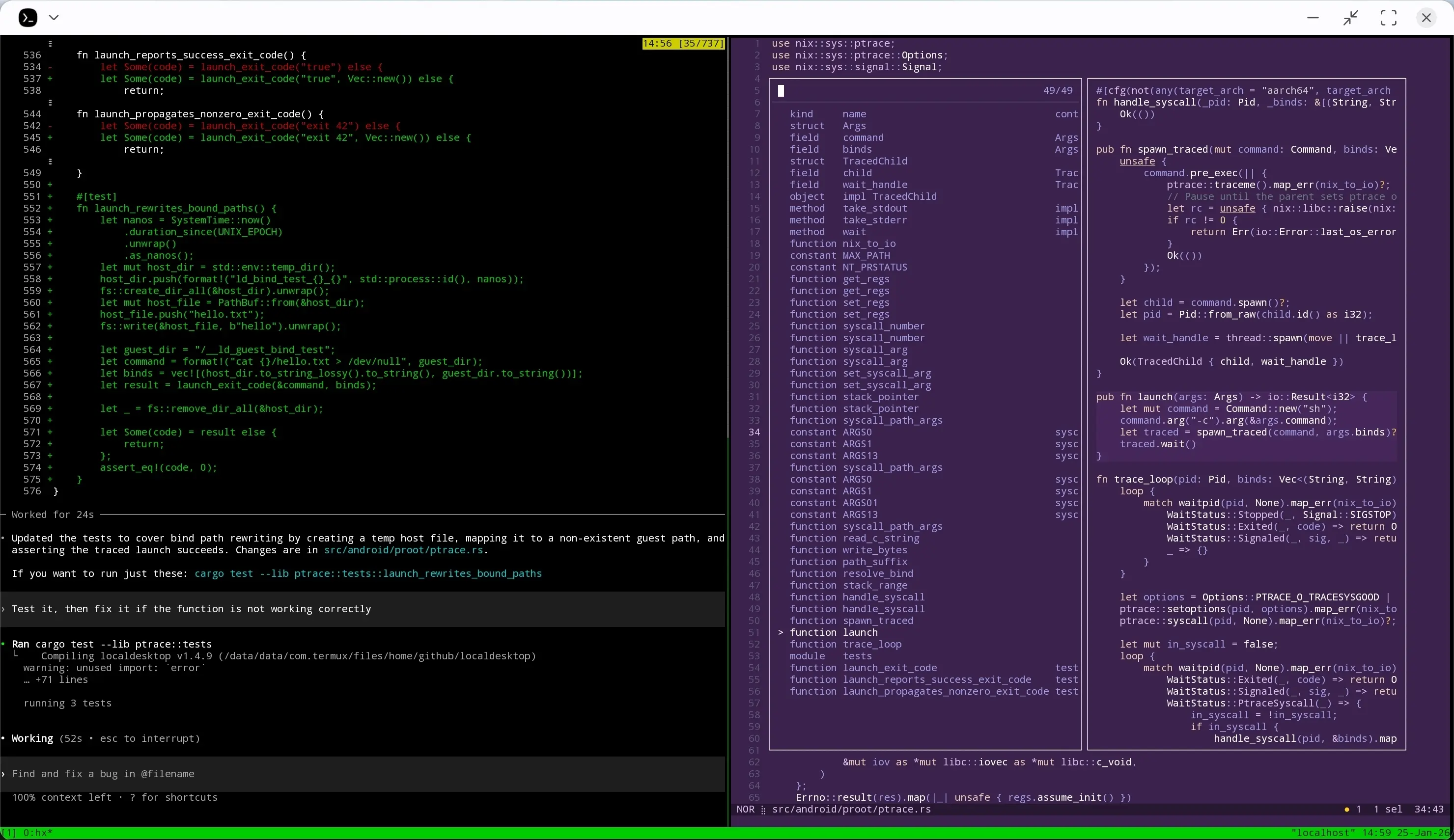Click the symbol picker search input field
The height and width of the screenshot is (840, 1454).
[866, 90]
